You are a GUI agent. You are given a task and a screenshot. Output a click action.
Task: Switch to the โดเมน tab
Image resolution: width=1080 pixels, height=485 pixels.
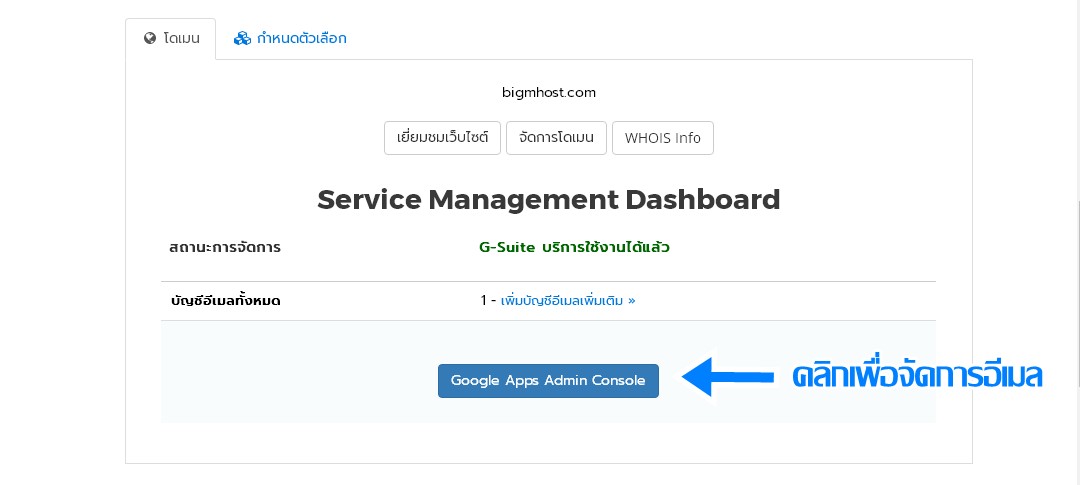click(x=171, y=39)
